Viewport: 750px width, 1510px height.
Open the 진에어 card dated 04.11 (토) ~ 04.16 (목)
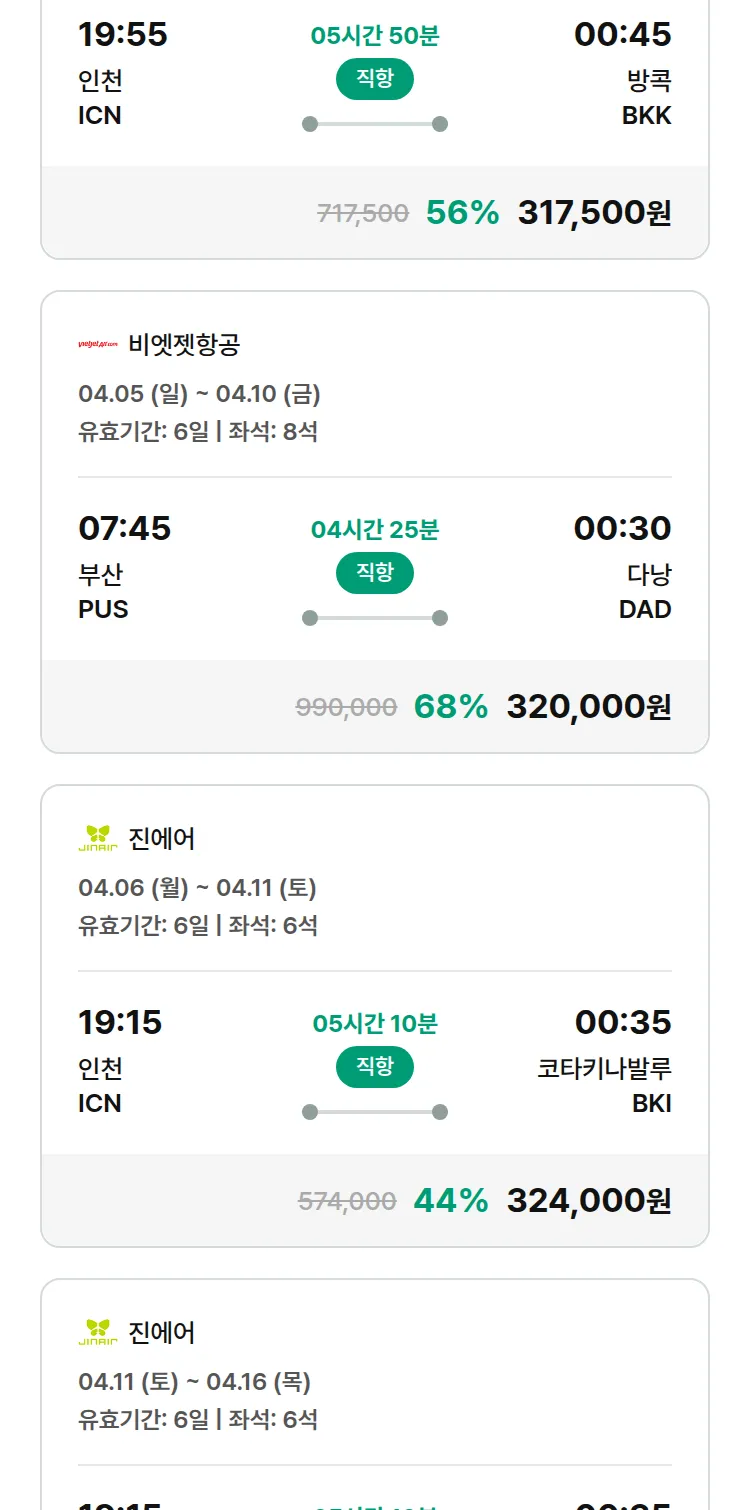click(194, 1382)
